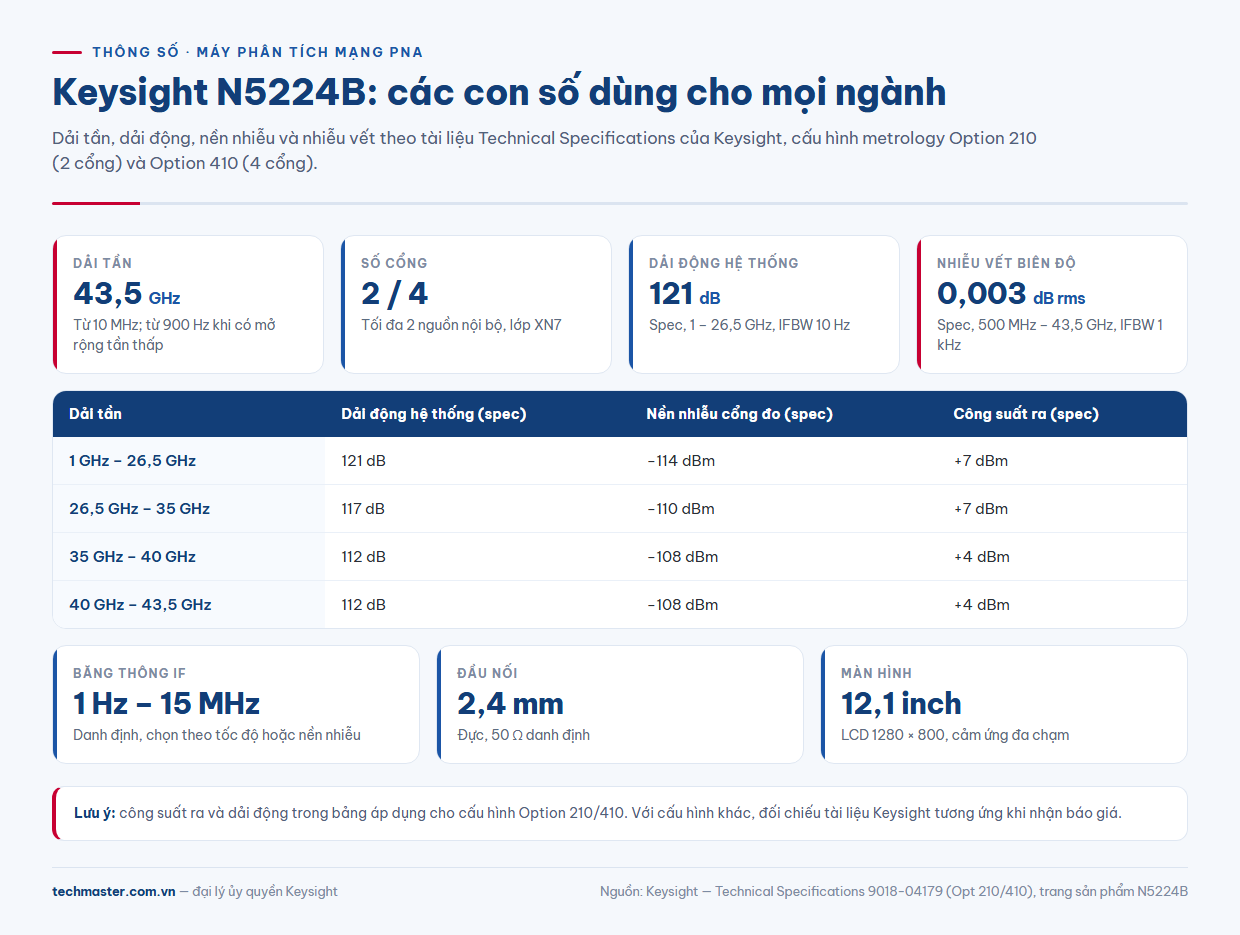Click the 'ĐẦU NỐI' card label
Screen dimensions: 1240x935
[x=487, y=673]
